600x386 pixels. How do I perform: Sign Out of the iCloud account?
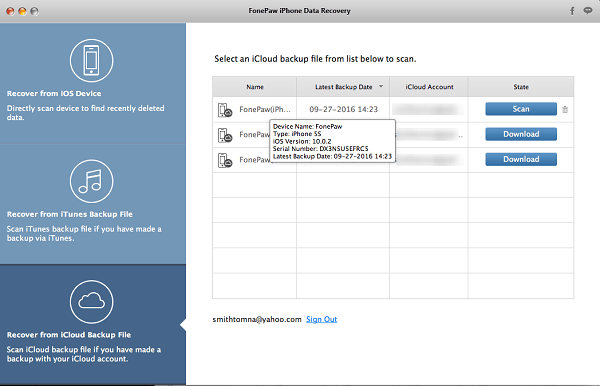click(x=321, y=319)
